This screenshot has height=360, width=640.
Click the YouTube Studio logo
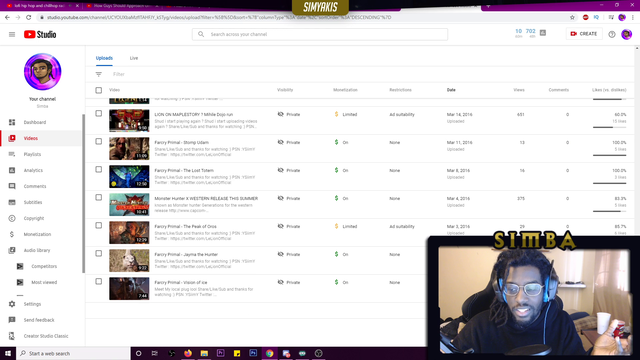point(40,35)
